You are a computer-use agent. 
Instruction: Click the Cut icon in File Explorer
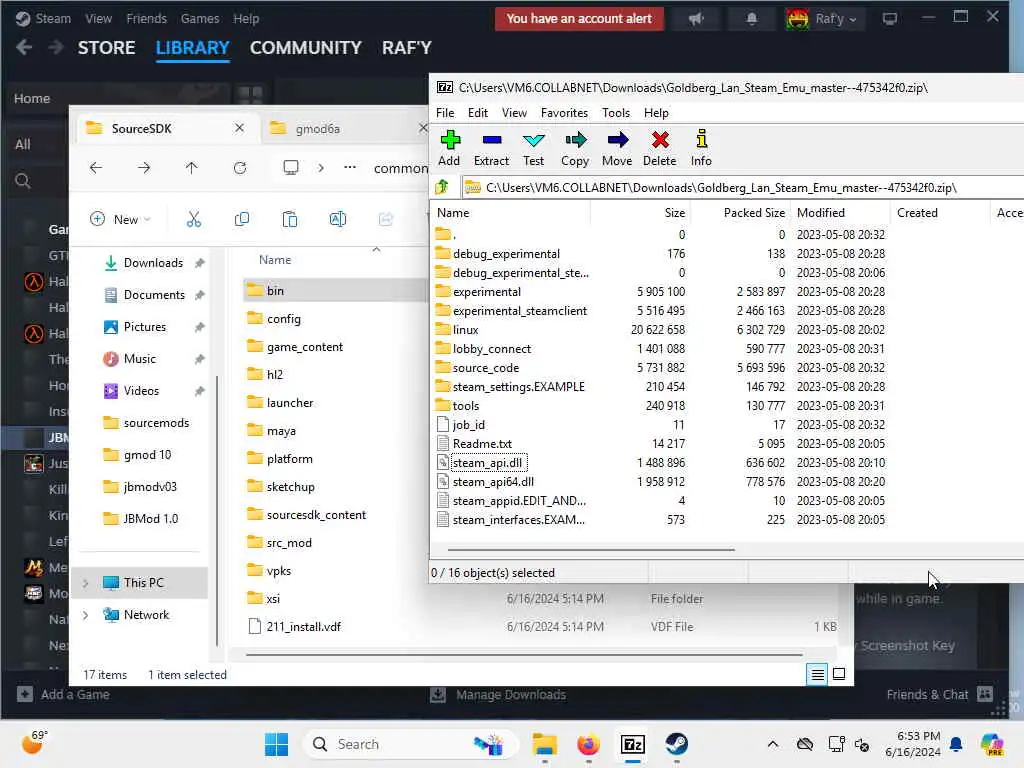coord(193,219)
